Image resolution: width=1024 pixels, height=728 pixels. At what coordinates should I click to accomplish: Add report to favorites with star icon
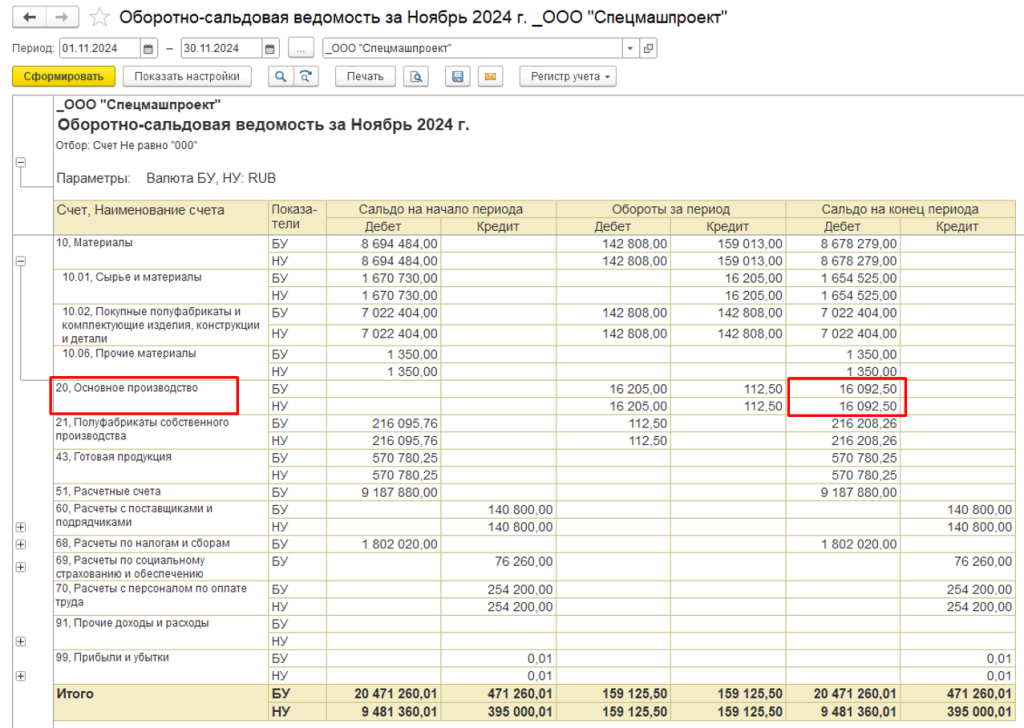(99, 17)
